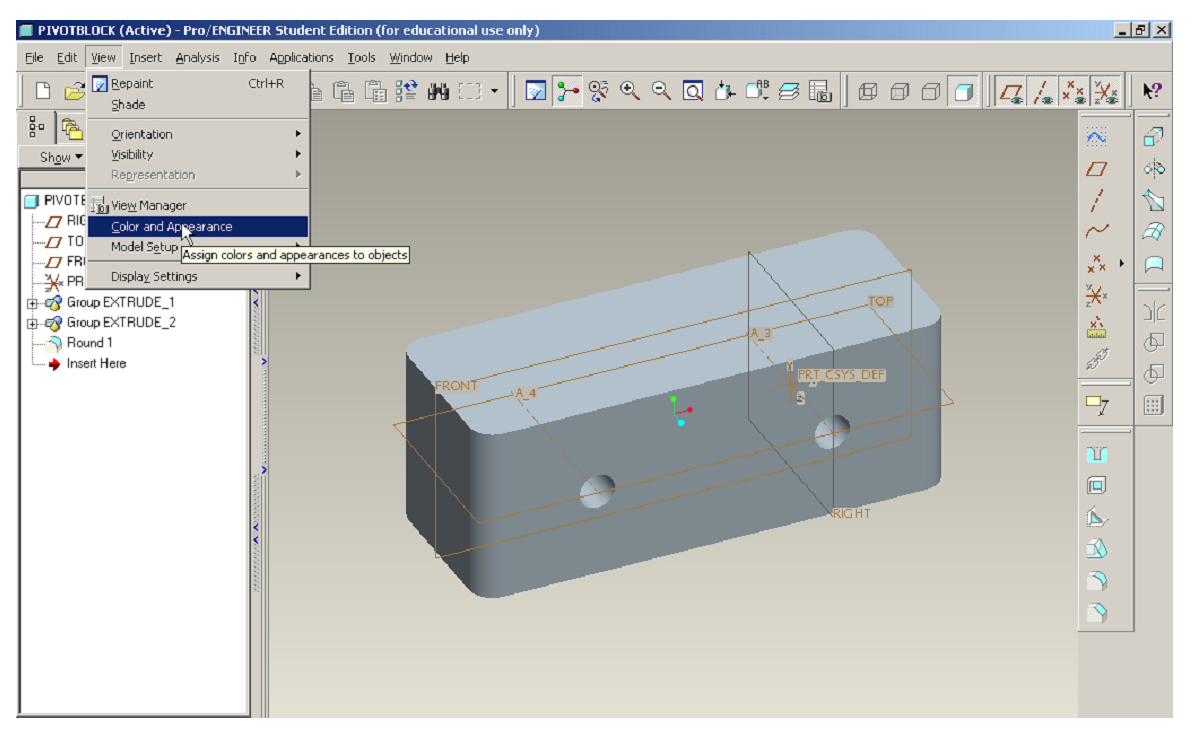
Task: Click the Regenerate model icon
Action: (406, 92)
